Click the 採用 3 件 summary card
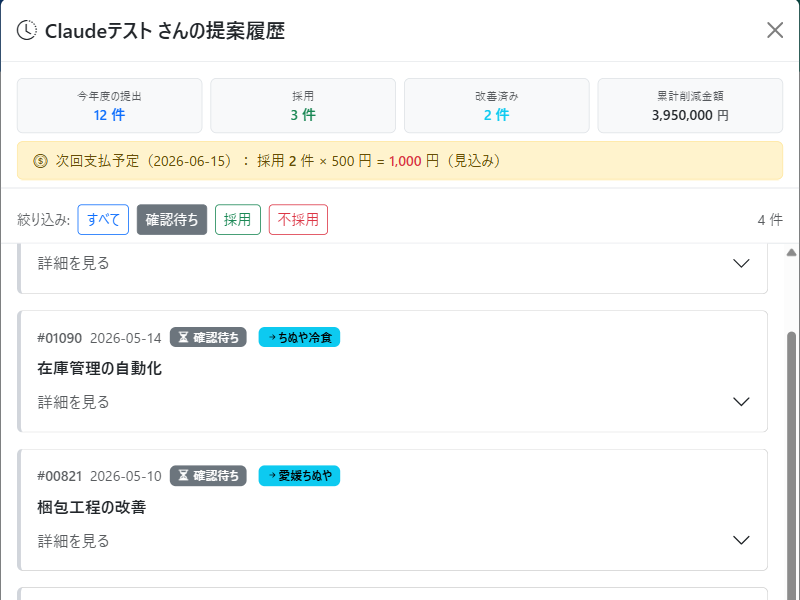The width and height of the screenshot is (800, 600). (303, 106)
